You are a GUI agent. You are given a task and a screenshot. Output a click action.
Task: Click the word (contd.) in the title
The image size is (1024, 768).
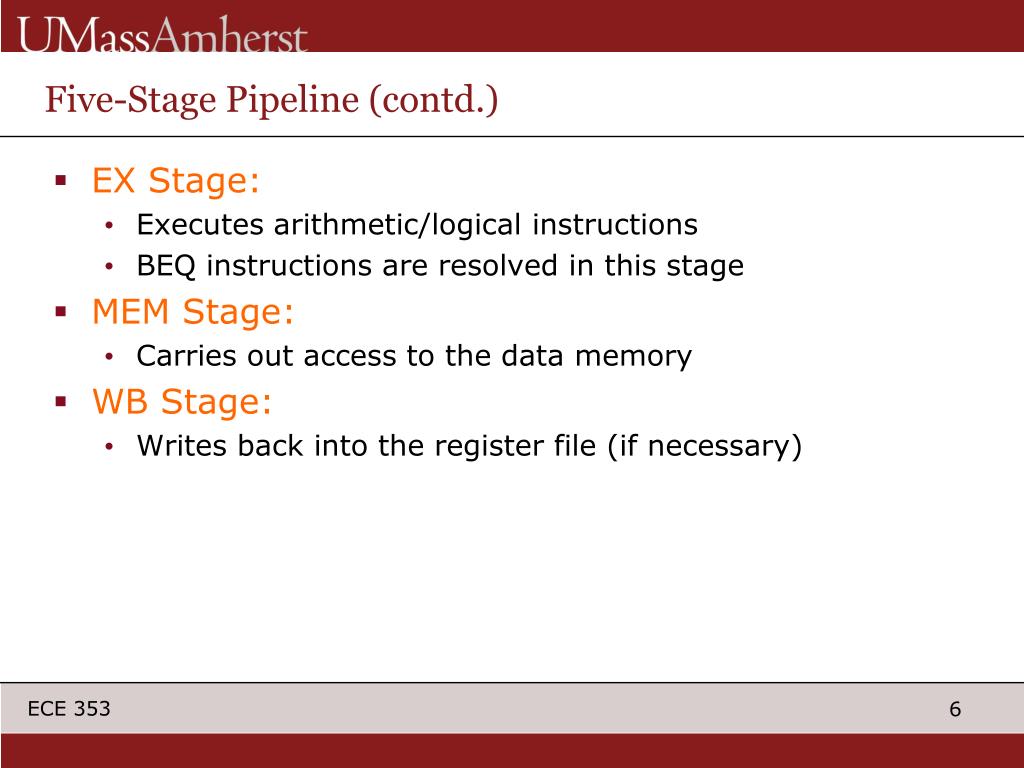[x=434, y=100]
